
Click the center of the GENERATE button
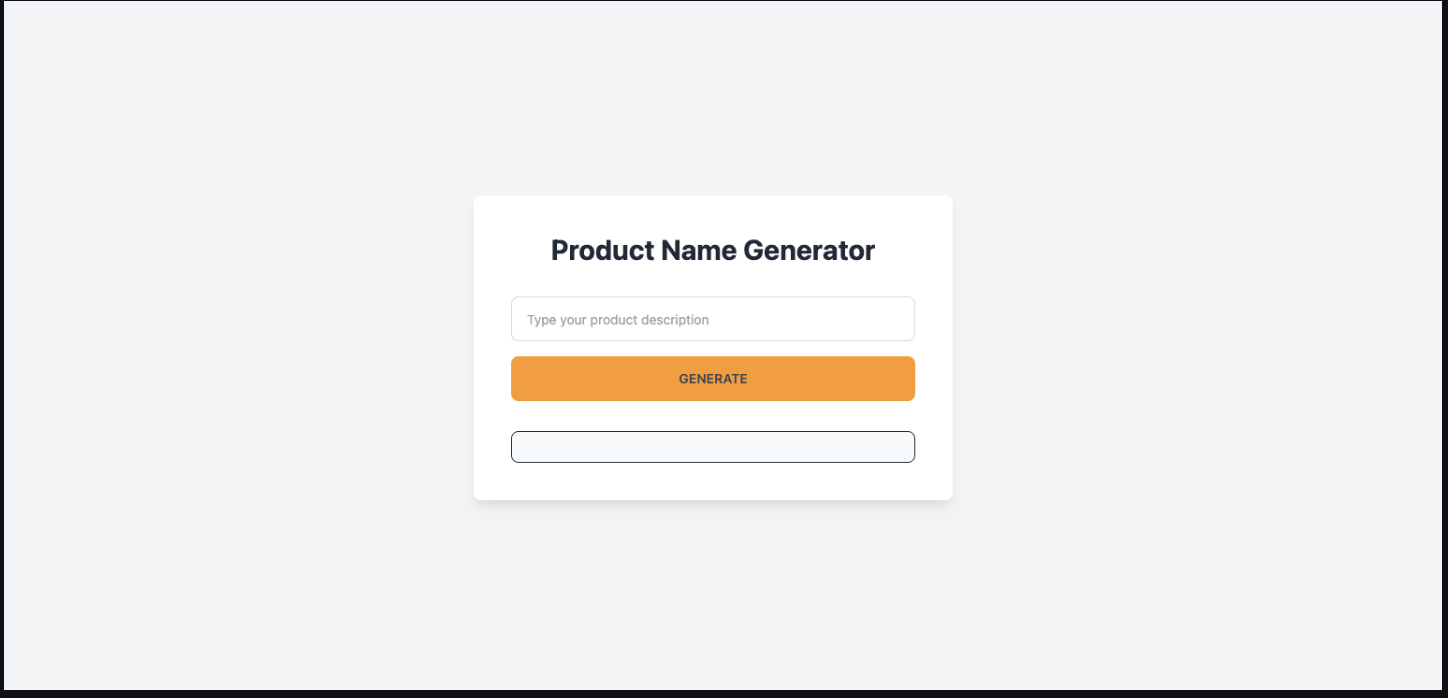[x=712, y=378]
